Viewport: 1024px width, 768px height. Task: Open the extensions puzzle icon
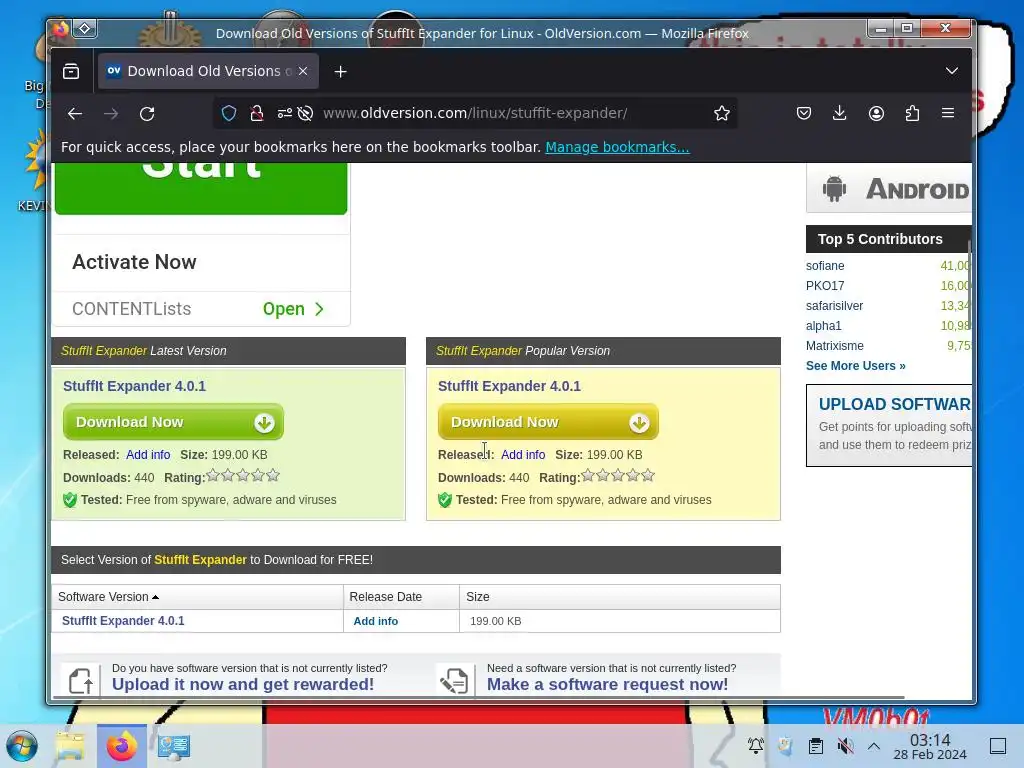point(912,114)
